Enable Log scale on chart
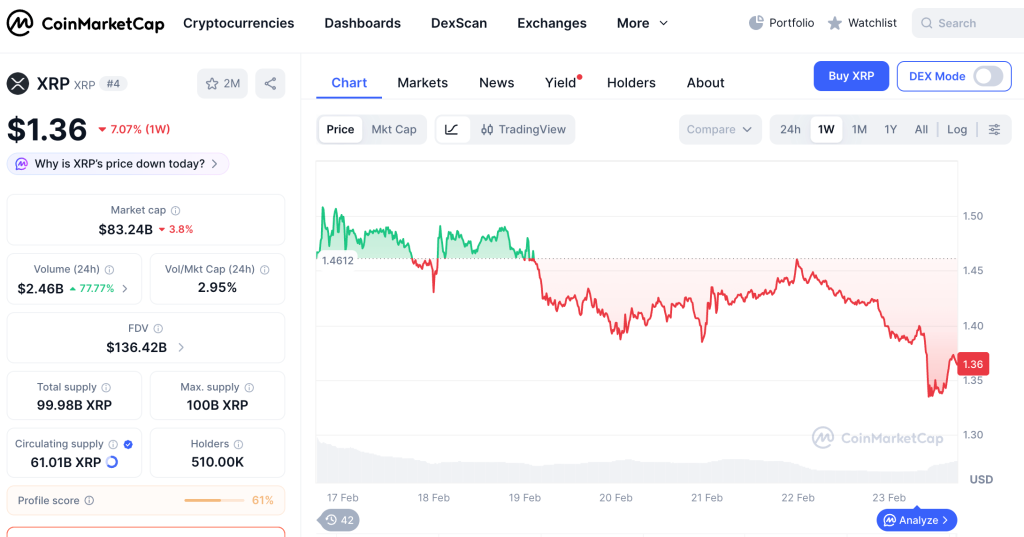The image size is (1024, 537). 957,129
